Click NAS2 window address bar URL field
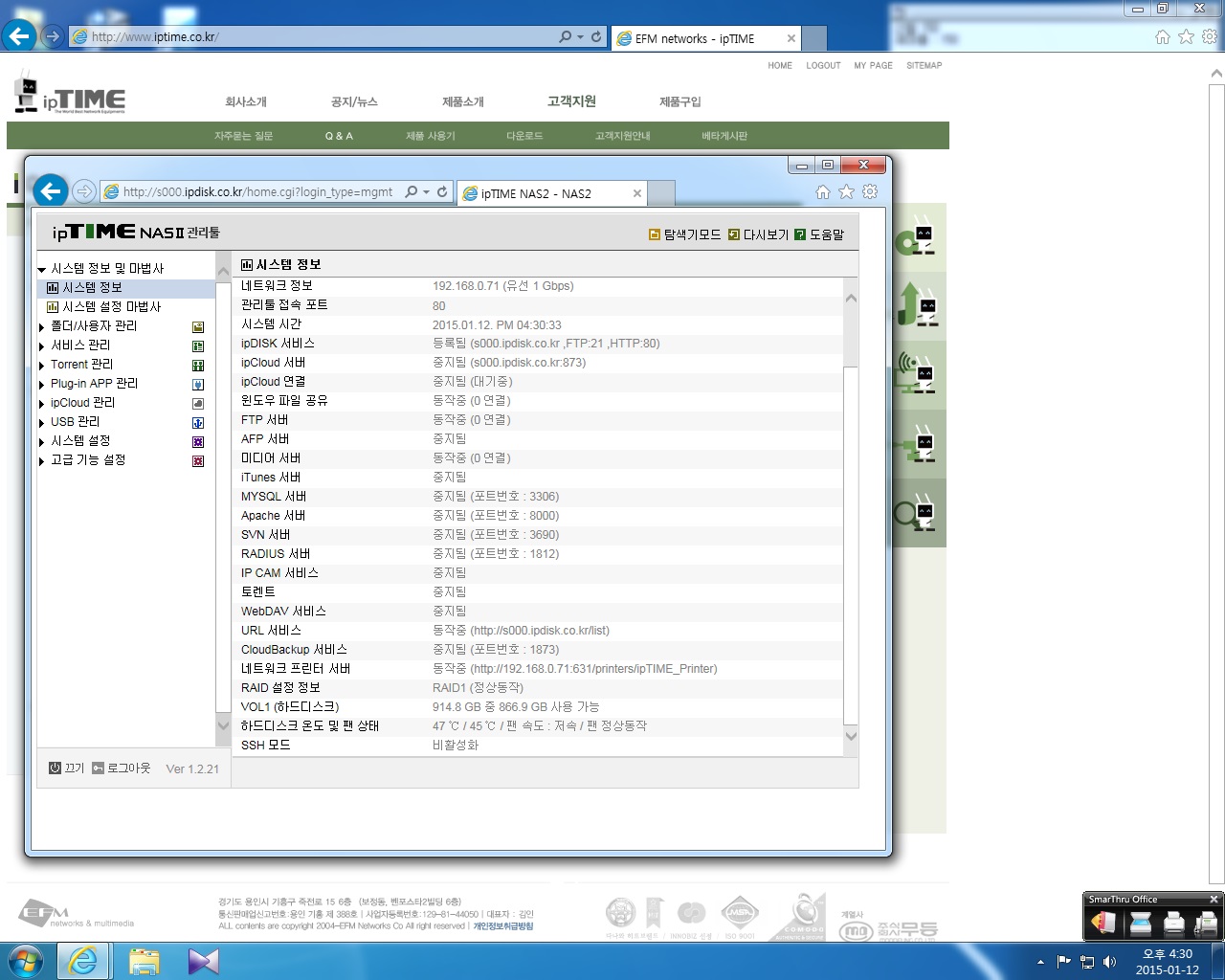 (x=257, y=191)
